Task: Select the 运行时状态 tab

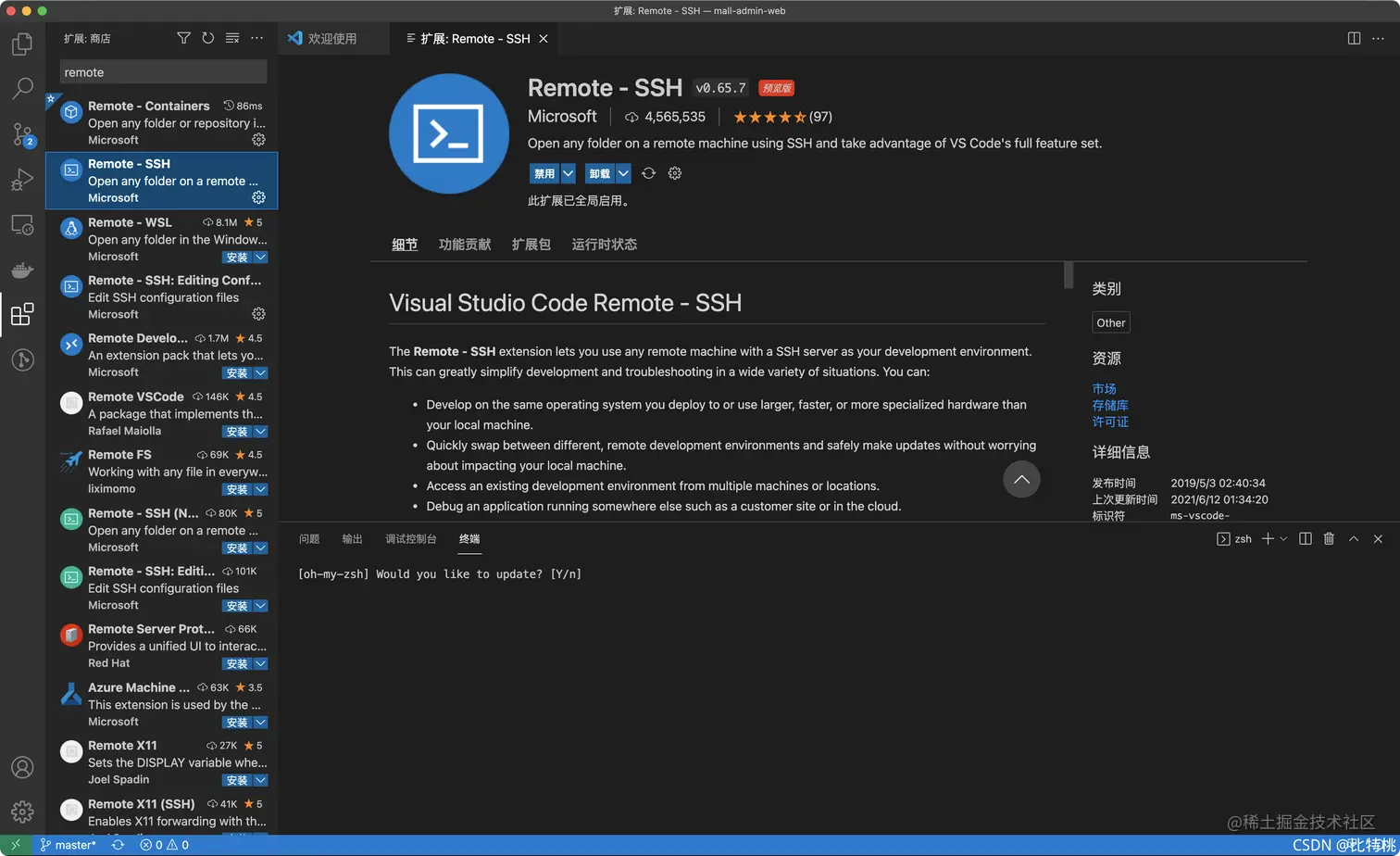Action: [x=605, y=245]
